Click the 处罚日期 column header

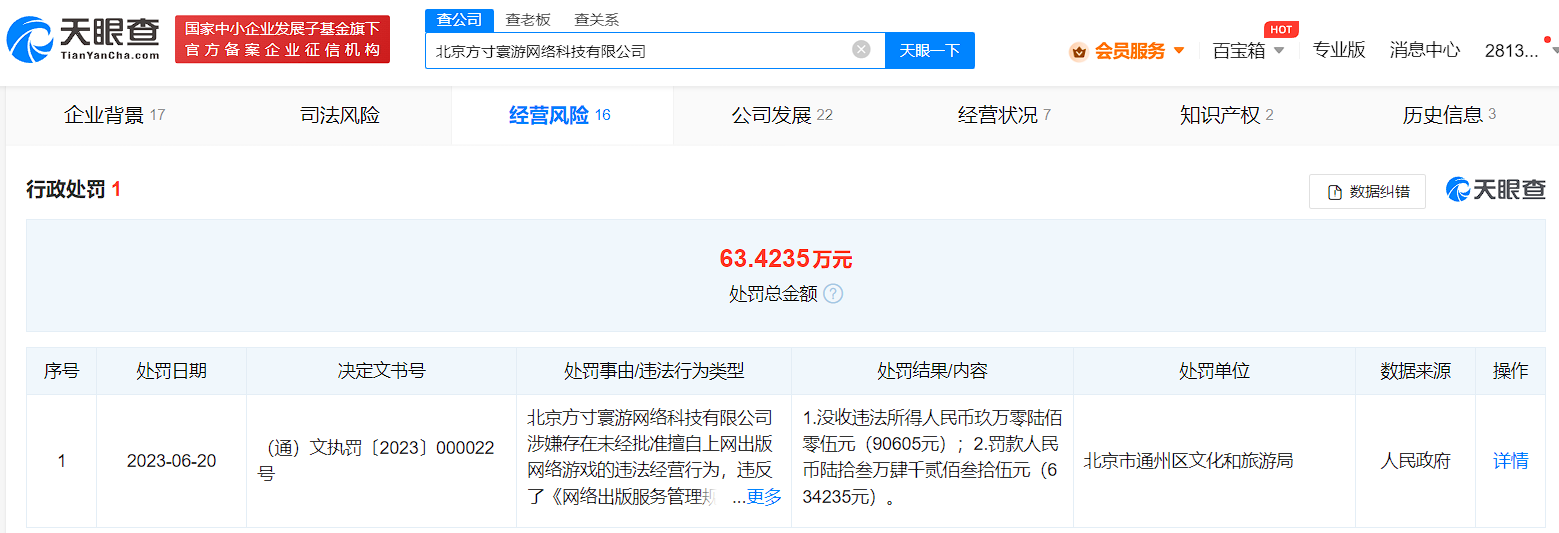(x=172, y=371)
